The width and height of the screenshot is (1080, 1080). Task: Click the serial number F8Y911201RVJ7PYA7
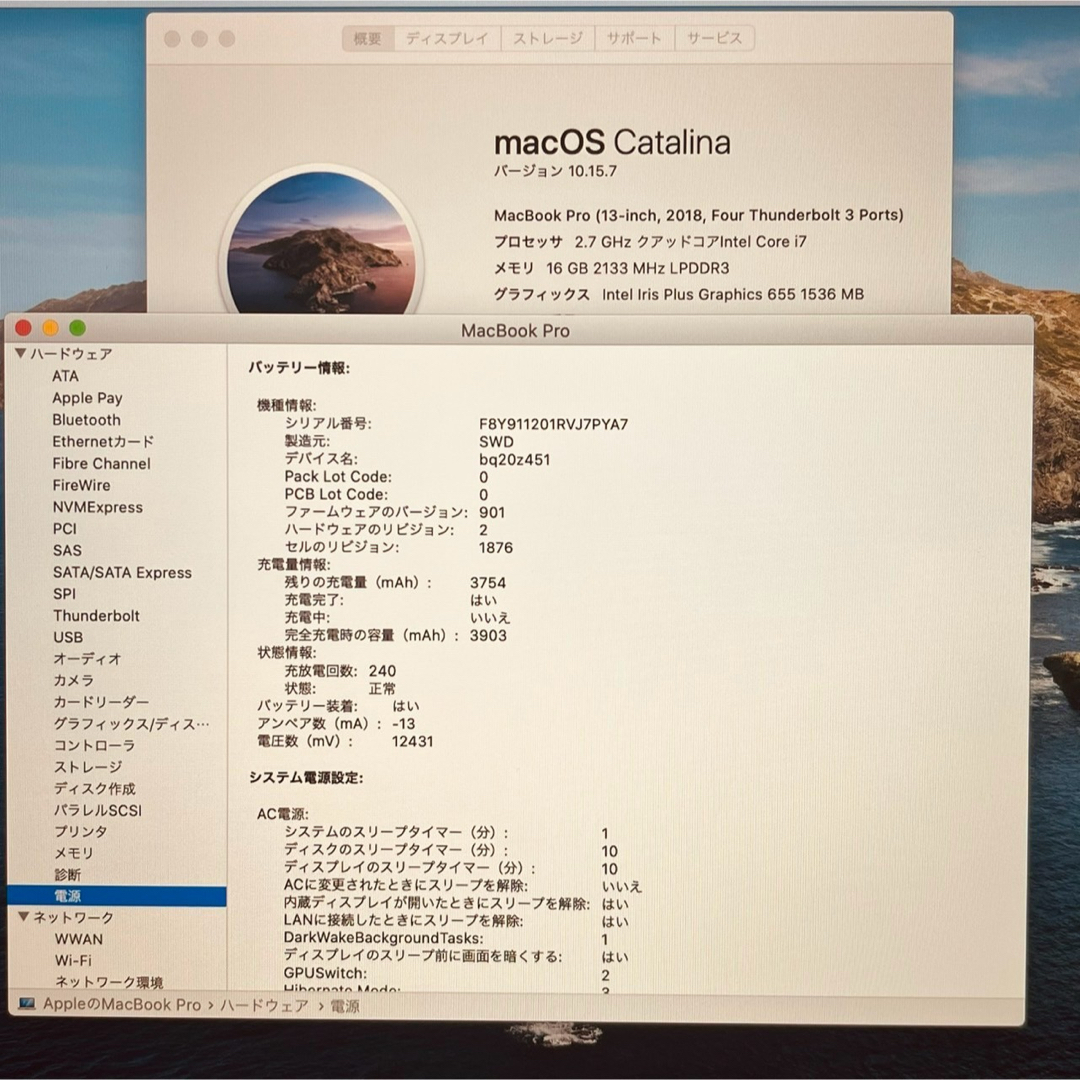553,424
